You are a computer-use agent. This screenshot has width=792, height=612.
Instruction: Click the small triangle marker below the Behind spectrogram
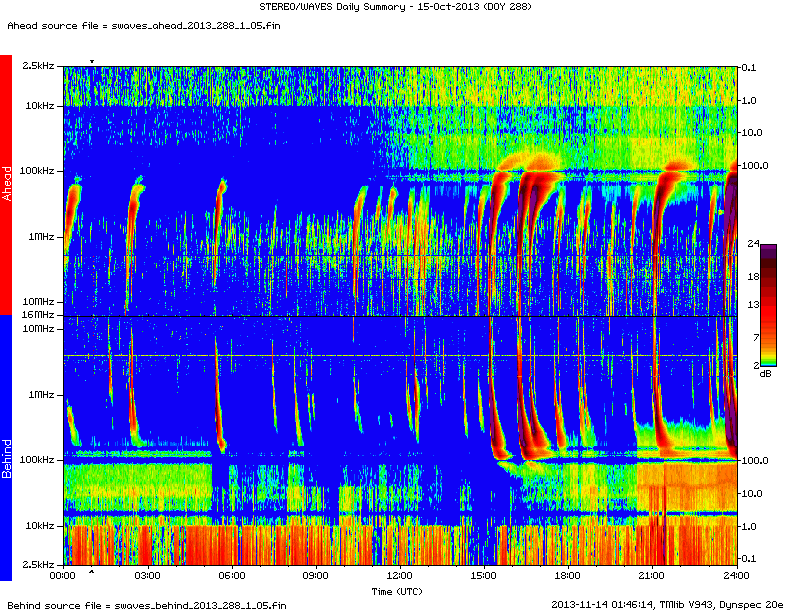coord(92,572)
